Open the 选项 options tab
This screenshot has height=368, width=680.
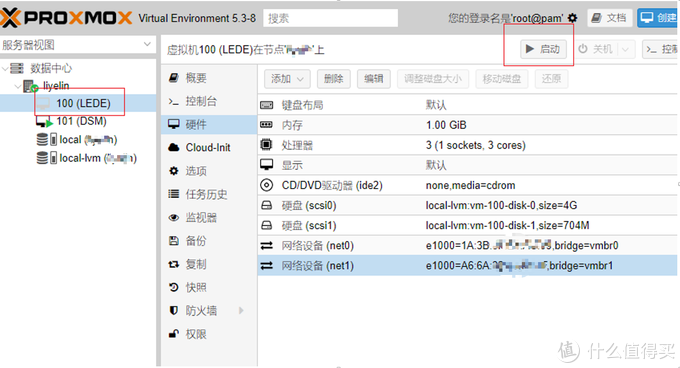click(209, 171)
